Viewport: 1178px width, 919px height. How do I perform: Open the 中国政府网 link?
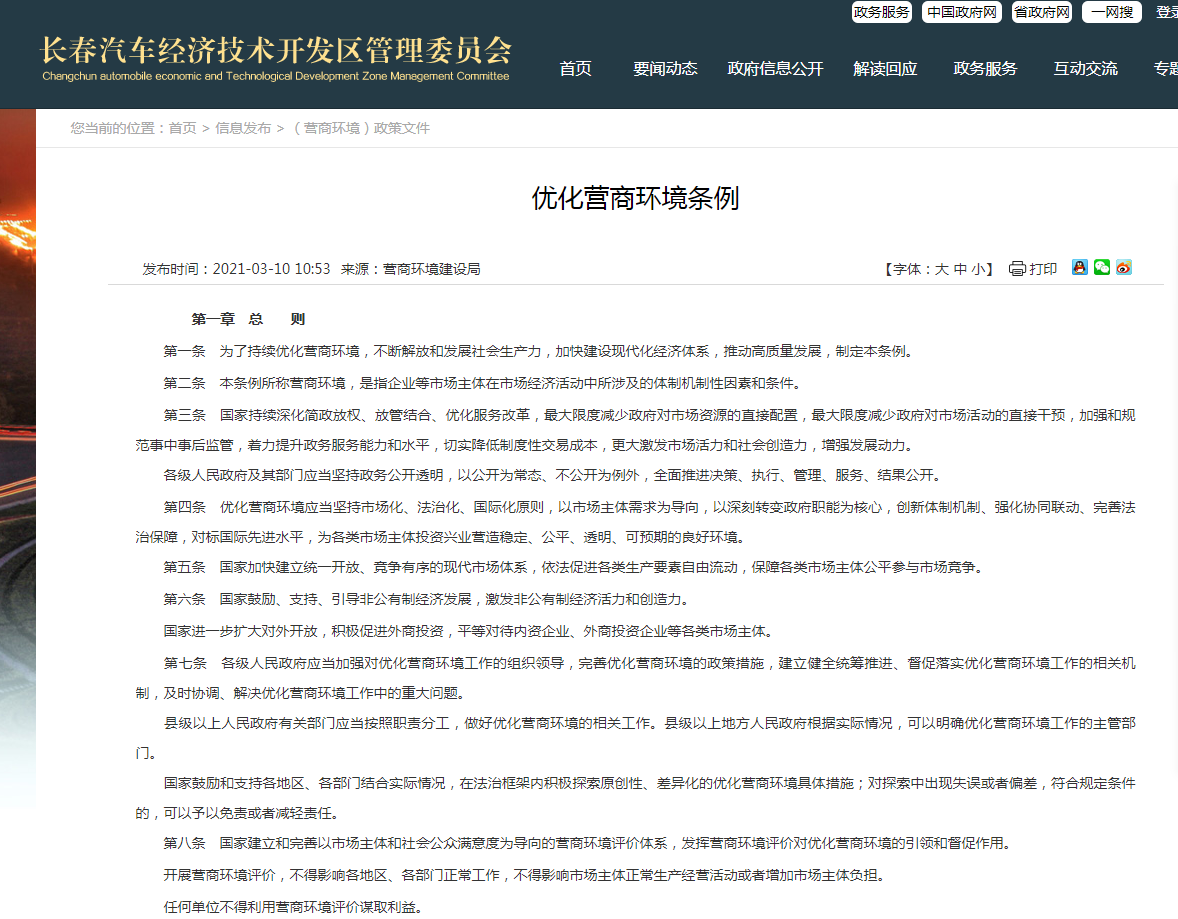961,12
